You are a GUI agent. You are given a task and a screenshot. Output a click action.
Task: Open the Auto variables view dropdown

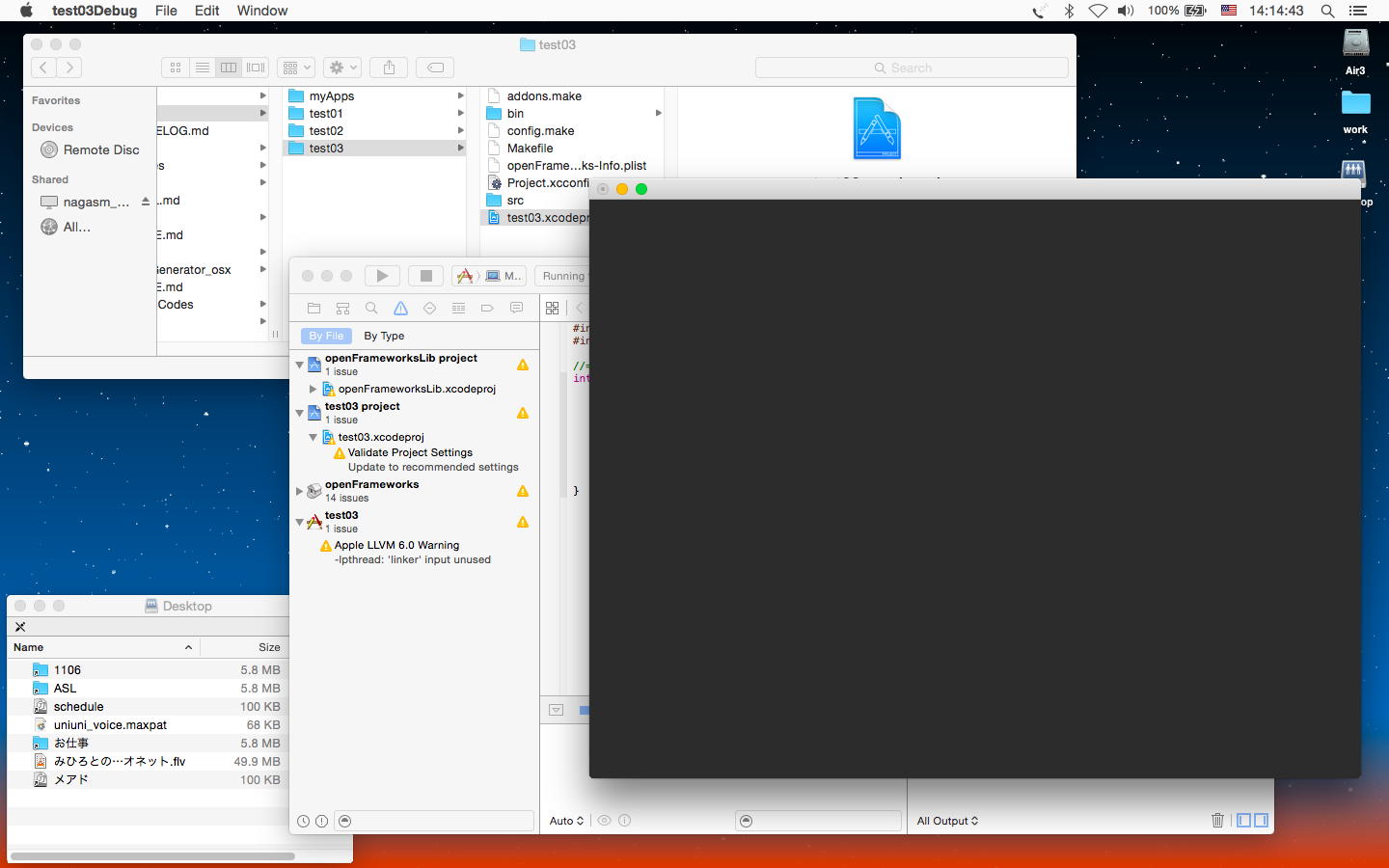click(x=566, y=821)
